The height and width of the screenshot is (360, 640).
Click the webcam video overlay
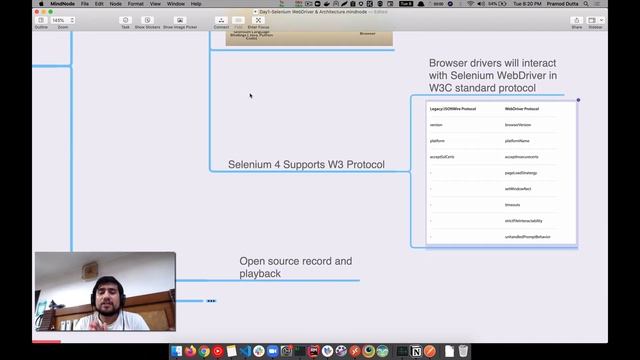pyautogui.click(x=105, y=291)
